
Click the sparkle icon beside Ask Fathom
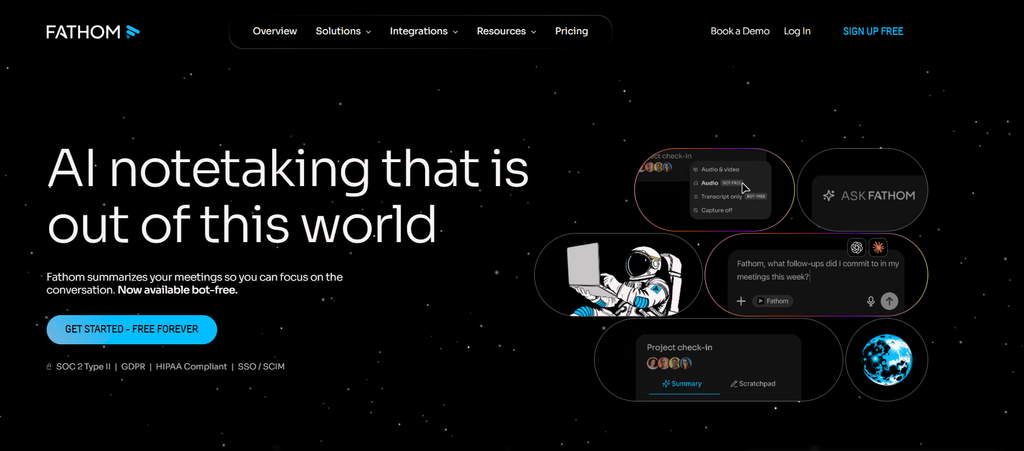pyautogui.click(x=829, y=195)
